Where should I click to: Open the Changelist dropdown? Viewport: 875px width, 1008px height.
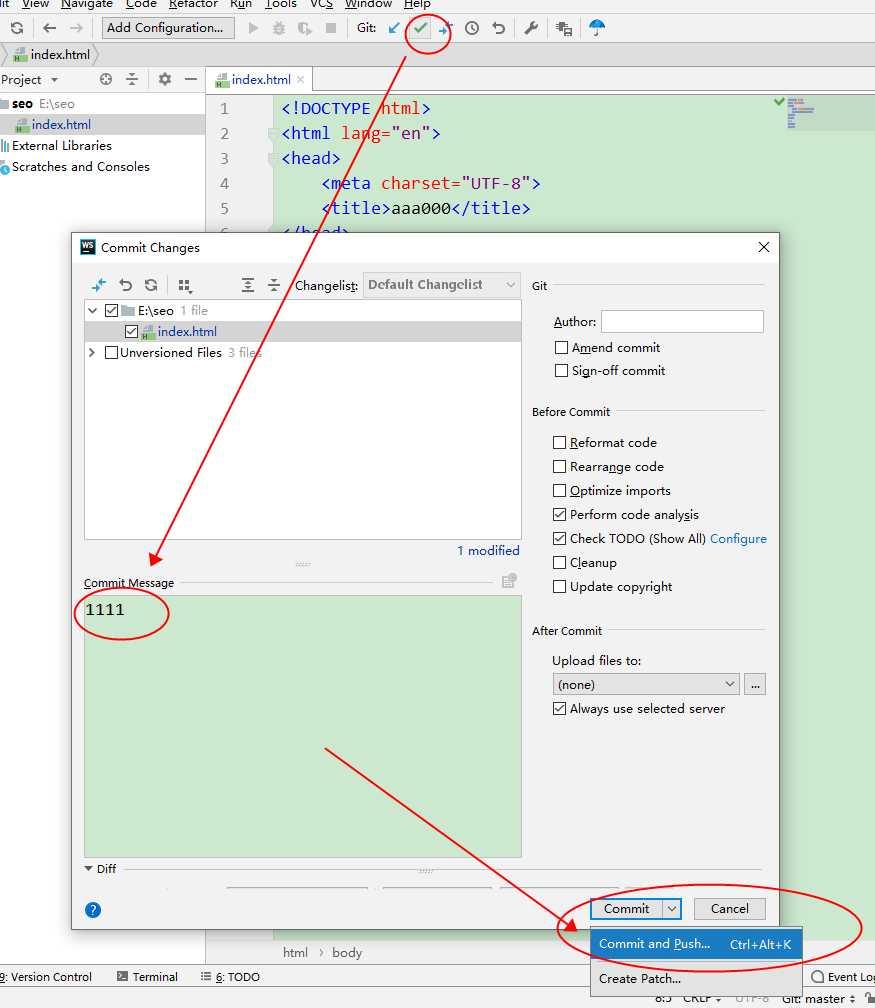[x=442, y=285]
